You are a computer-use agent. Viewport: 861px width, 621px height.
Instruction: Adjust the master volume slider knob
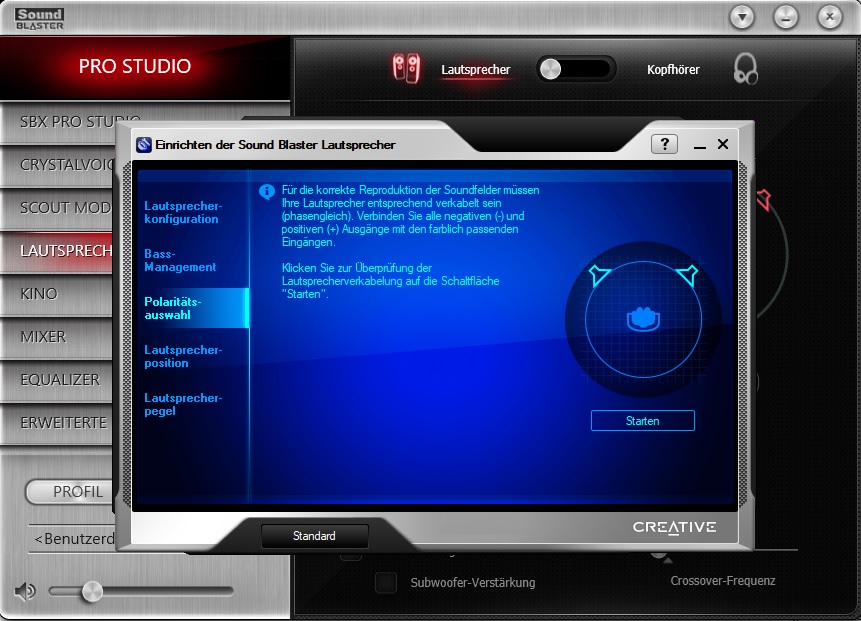pos(92,591)
